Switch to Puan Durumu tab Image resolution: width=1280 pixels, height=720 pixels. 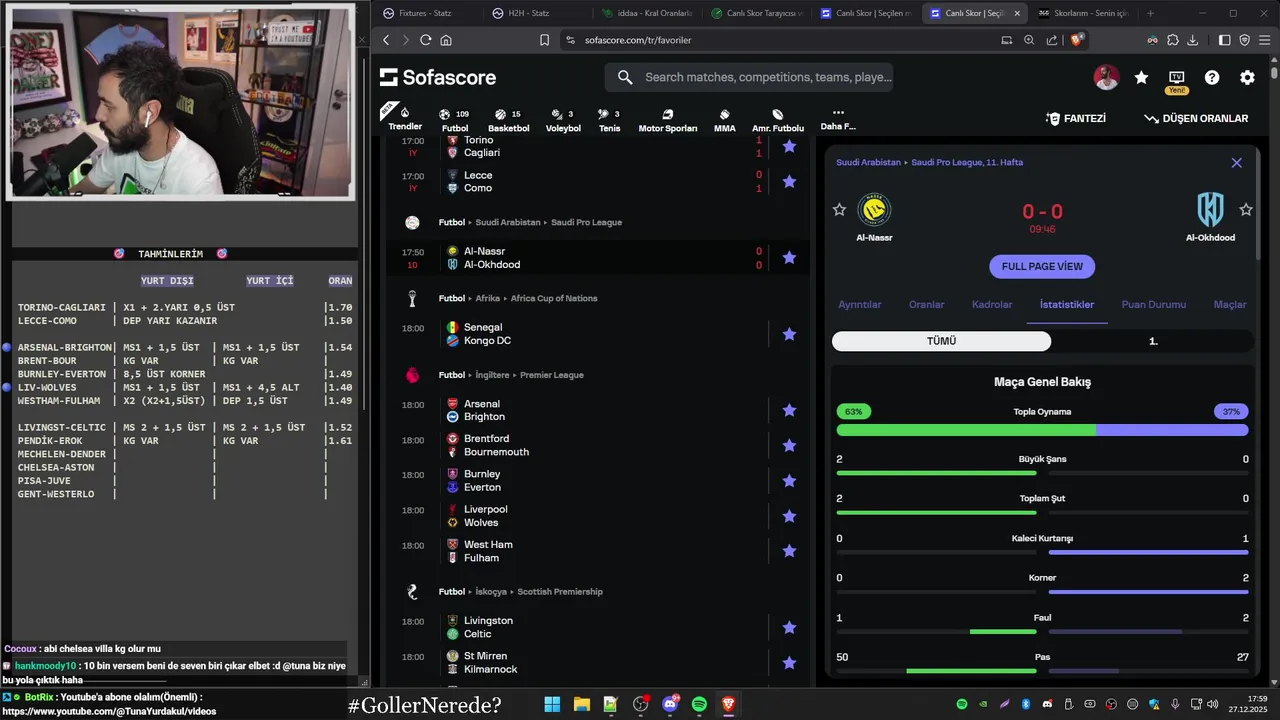tap(1154, 304)
